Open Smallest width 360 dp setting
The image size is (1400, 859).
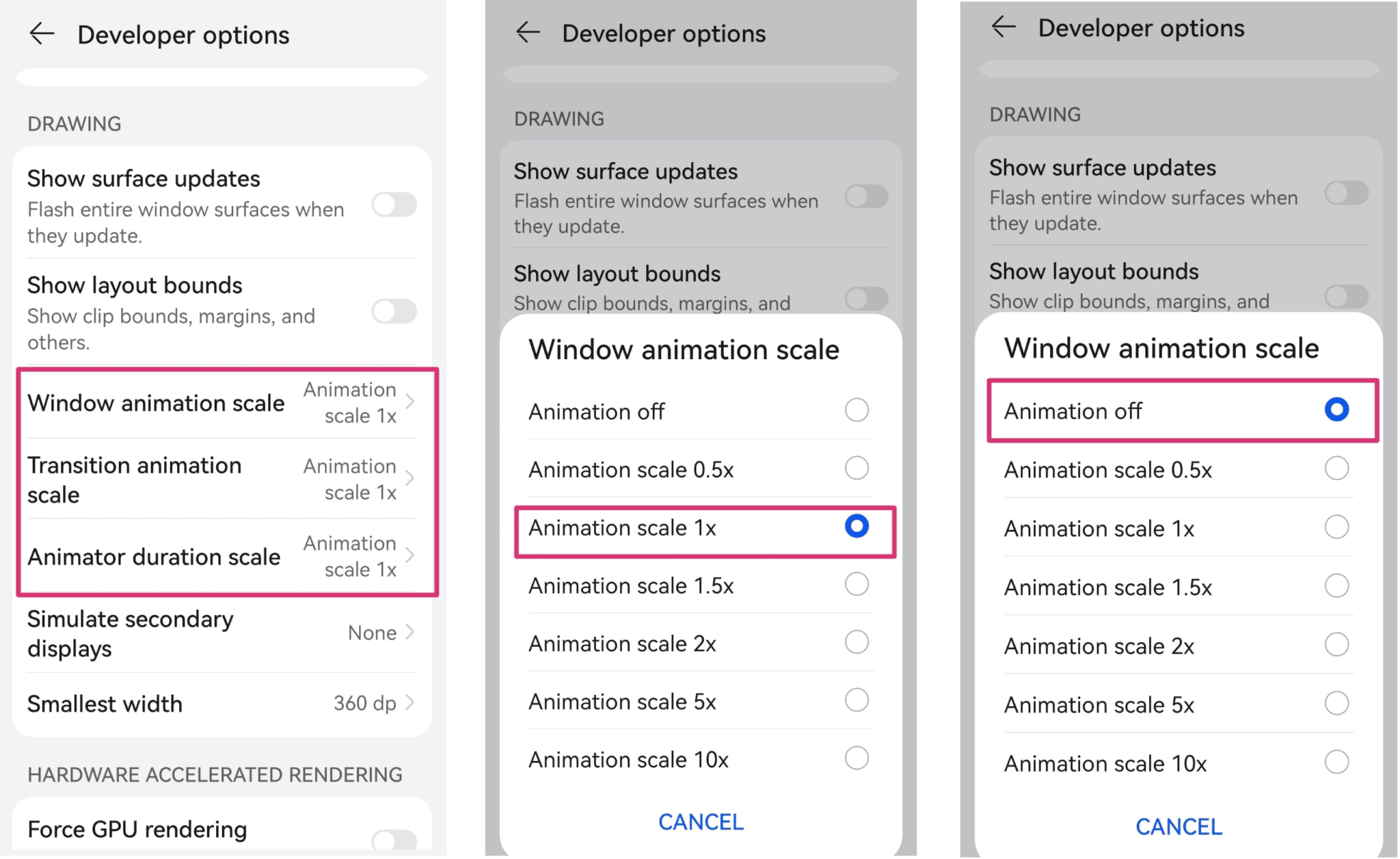click(222, 704)
